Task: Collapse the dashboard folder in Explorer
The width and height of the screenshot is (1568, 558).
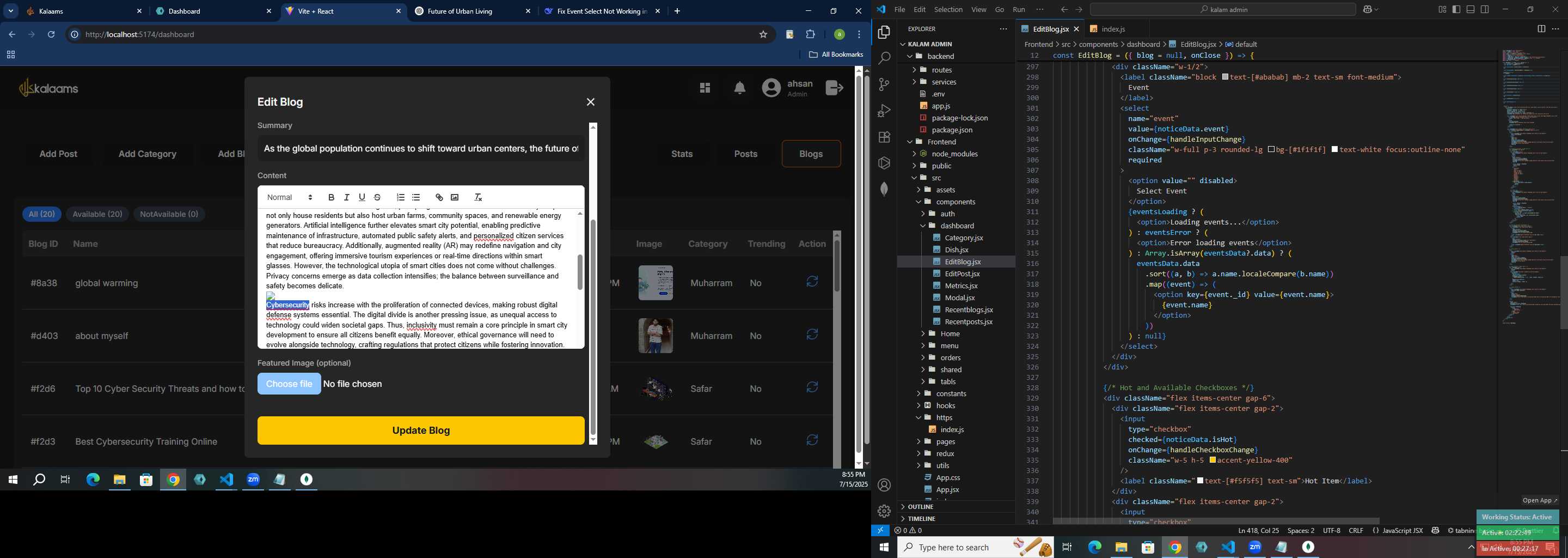Action: [x=923, y=226]
